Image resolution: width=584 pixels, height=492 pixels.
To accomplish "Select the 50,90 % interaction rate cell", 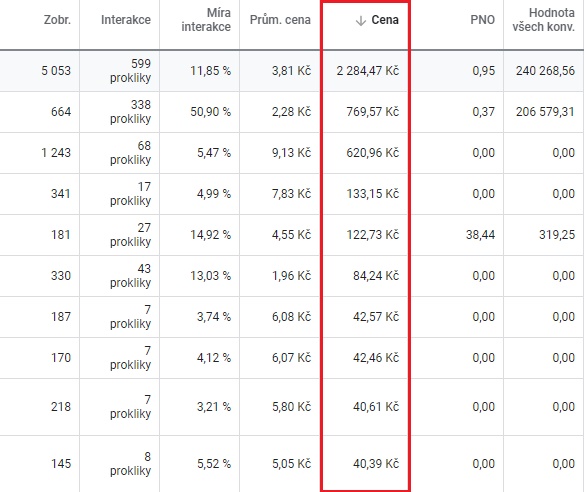I will pos(210,112).
